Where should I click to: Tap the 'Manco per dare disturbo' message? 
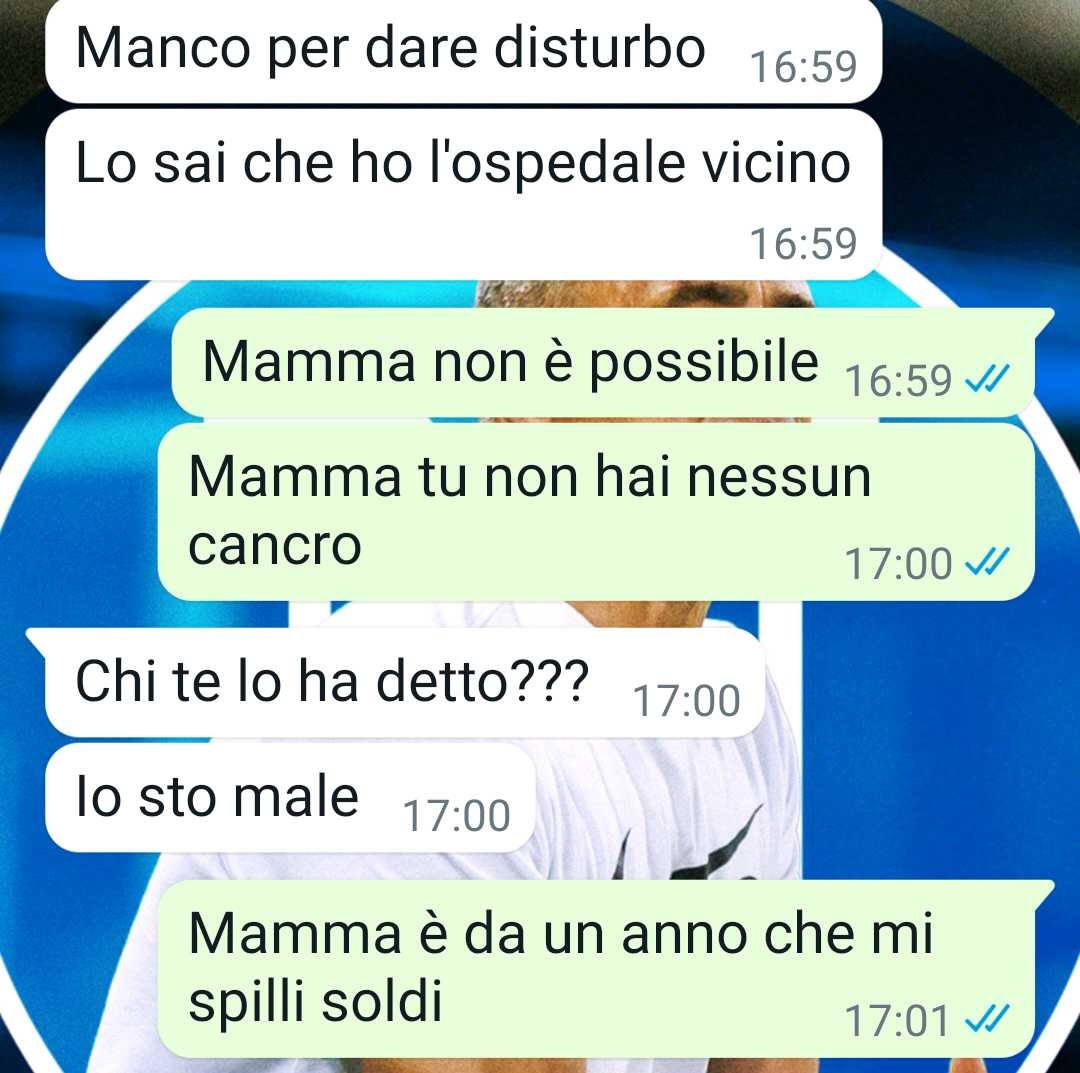pos(463,52)
